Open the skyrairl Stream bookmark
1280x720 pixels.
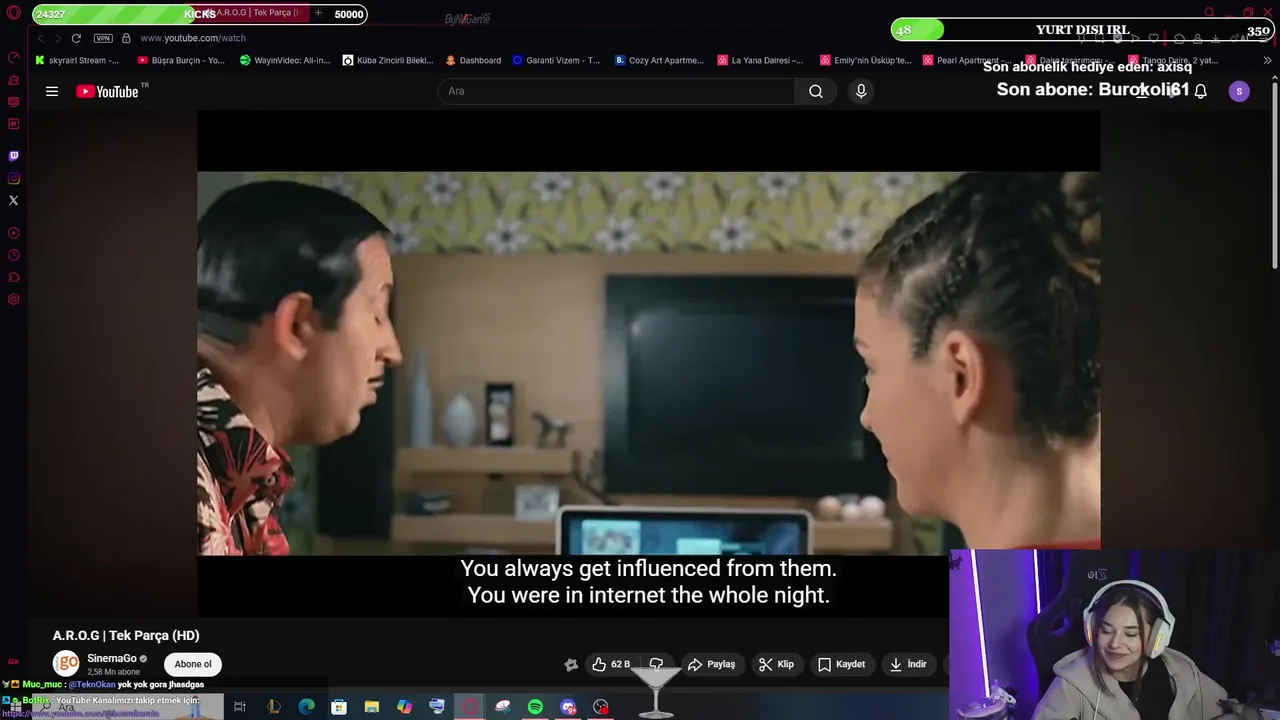coord(77,60)
